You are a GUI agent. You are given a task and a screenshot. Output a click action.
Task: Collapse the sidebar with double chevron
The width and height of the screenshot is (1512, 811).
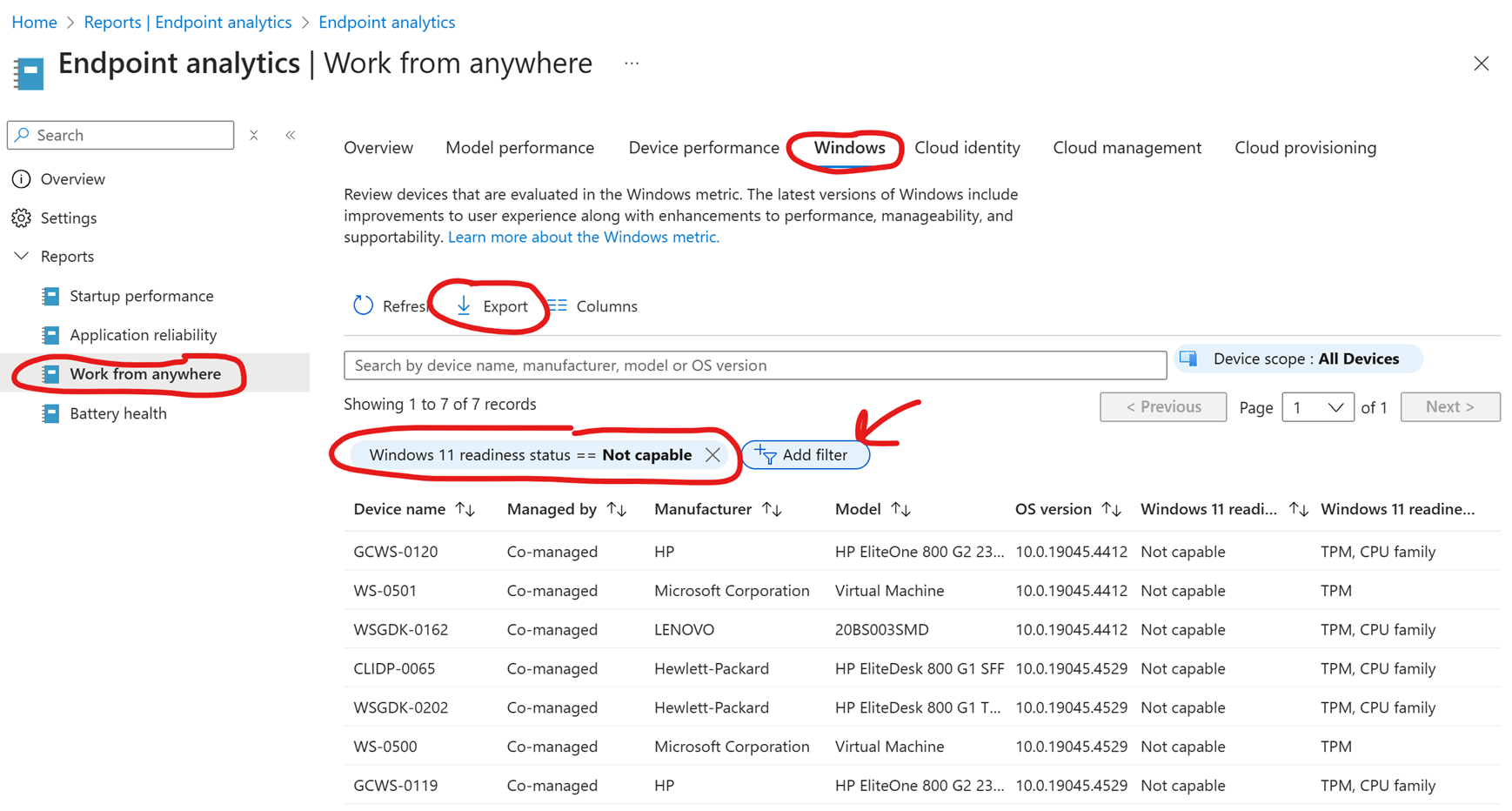(x=291, y=135)
